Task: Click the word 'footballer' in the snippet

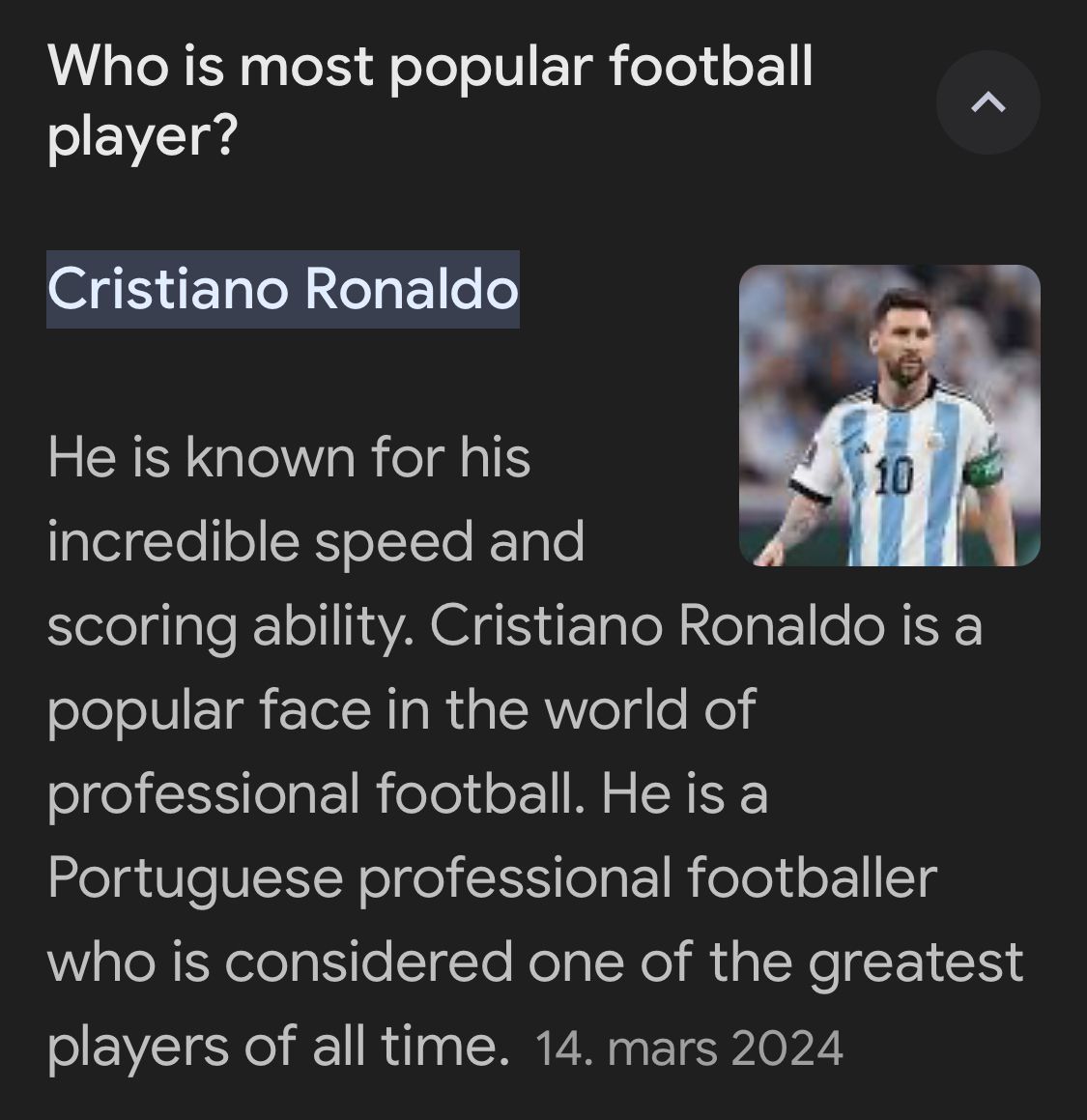Action: tap(812, 877)
